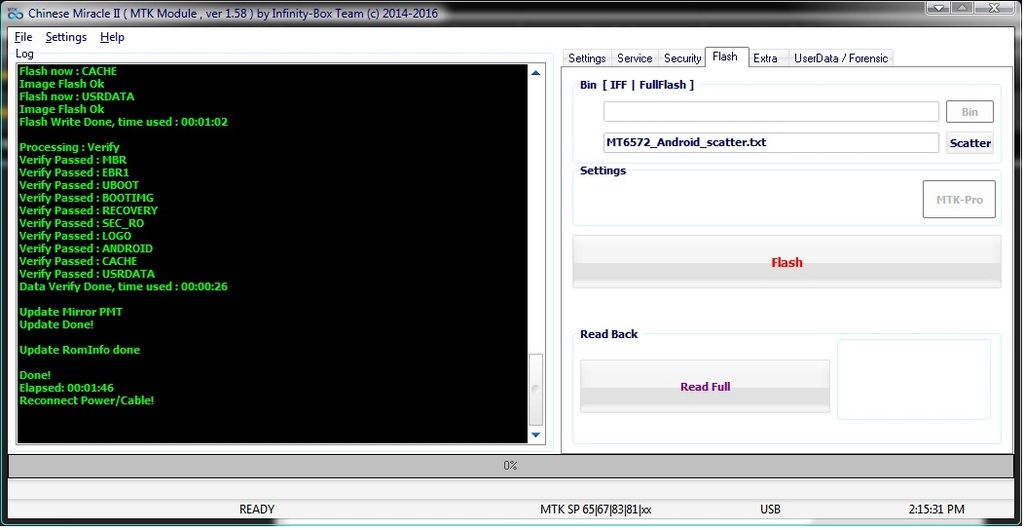
Task: Click the MT6572_Android_scatter.txt path field
Action: click(x=770, y=143)
